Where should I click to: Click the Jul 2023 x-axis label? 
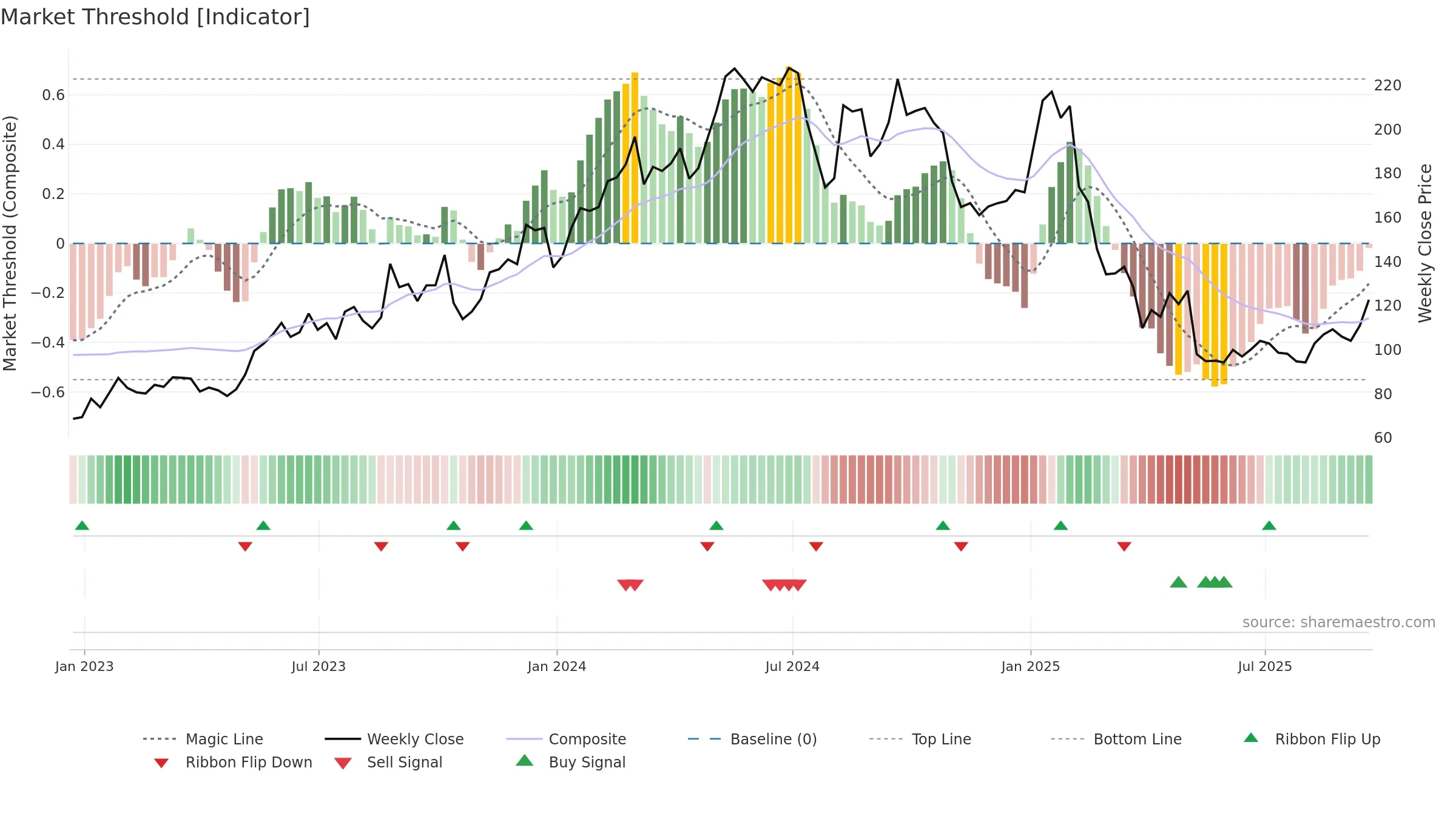coord(318,667)
